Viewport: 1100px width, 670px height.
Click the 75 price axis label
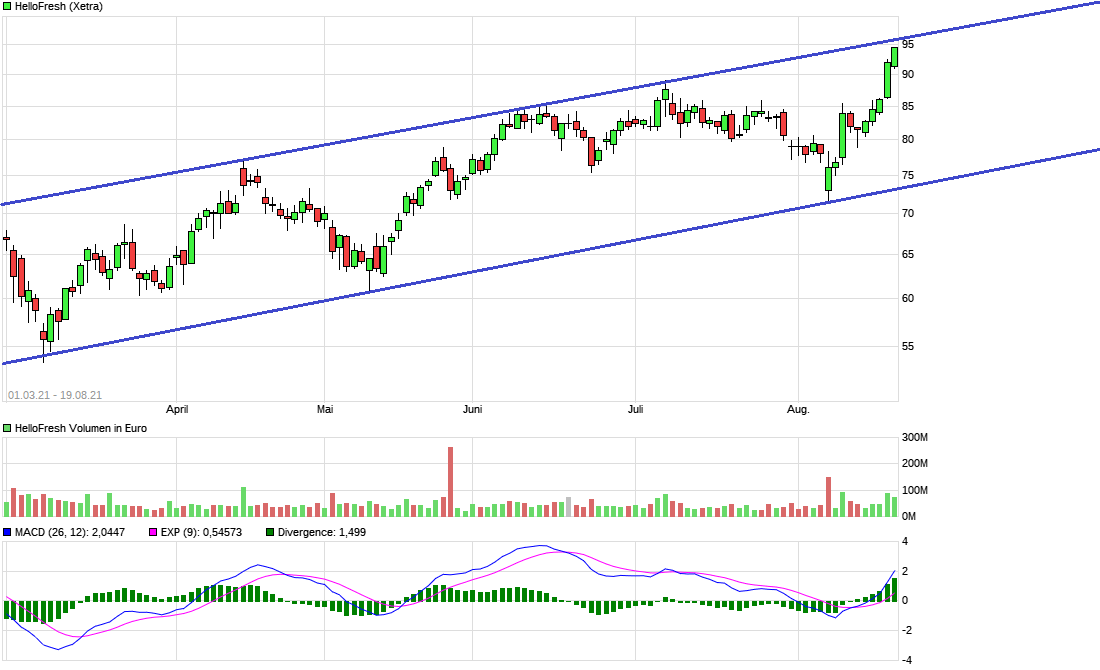(x=908, y=175)
